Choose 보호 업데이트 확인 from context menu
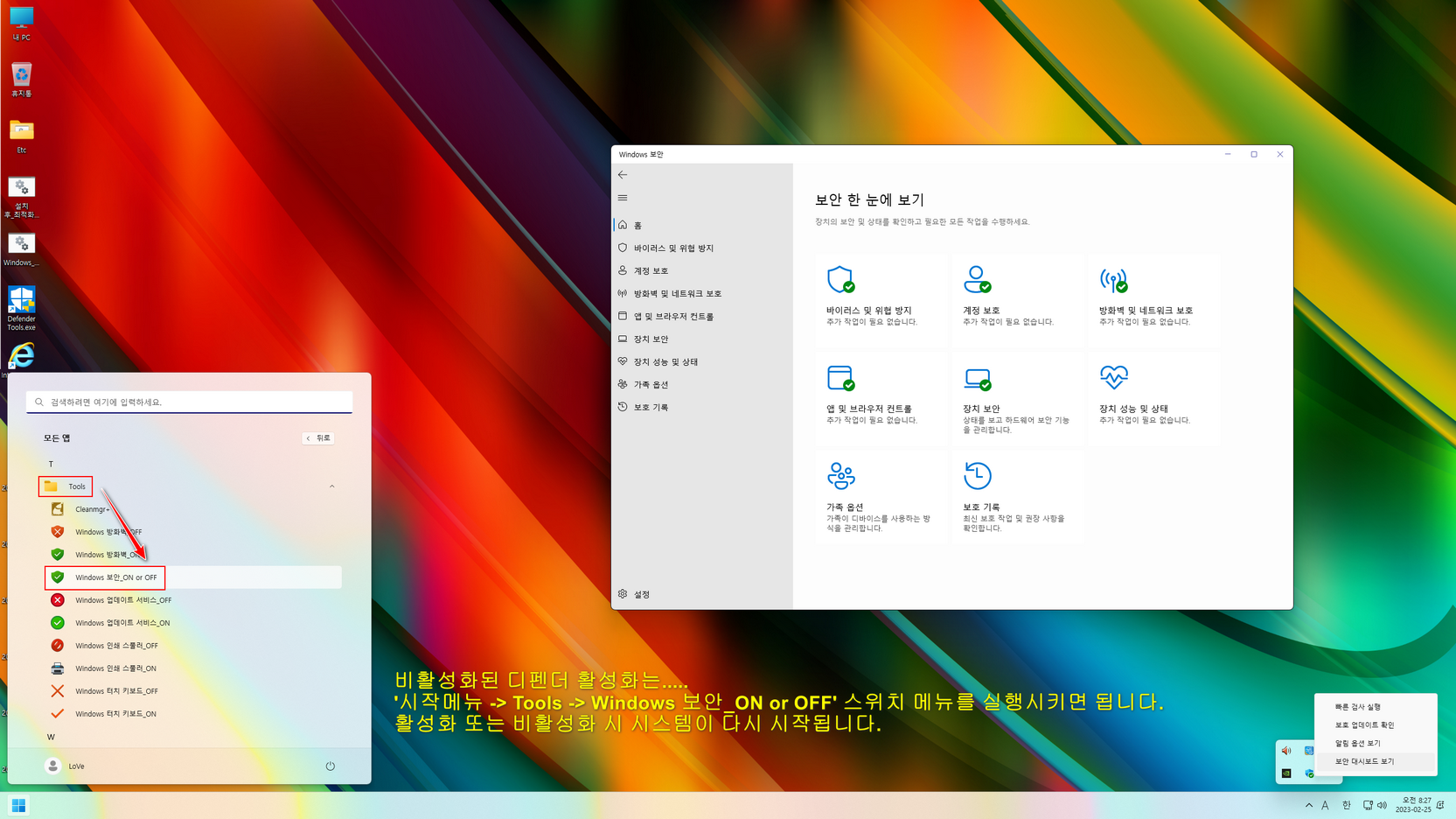This screenshot has width=1456, height=819. [1376, 724]
